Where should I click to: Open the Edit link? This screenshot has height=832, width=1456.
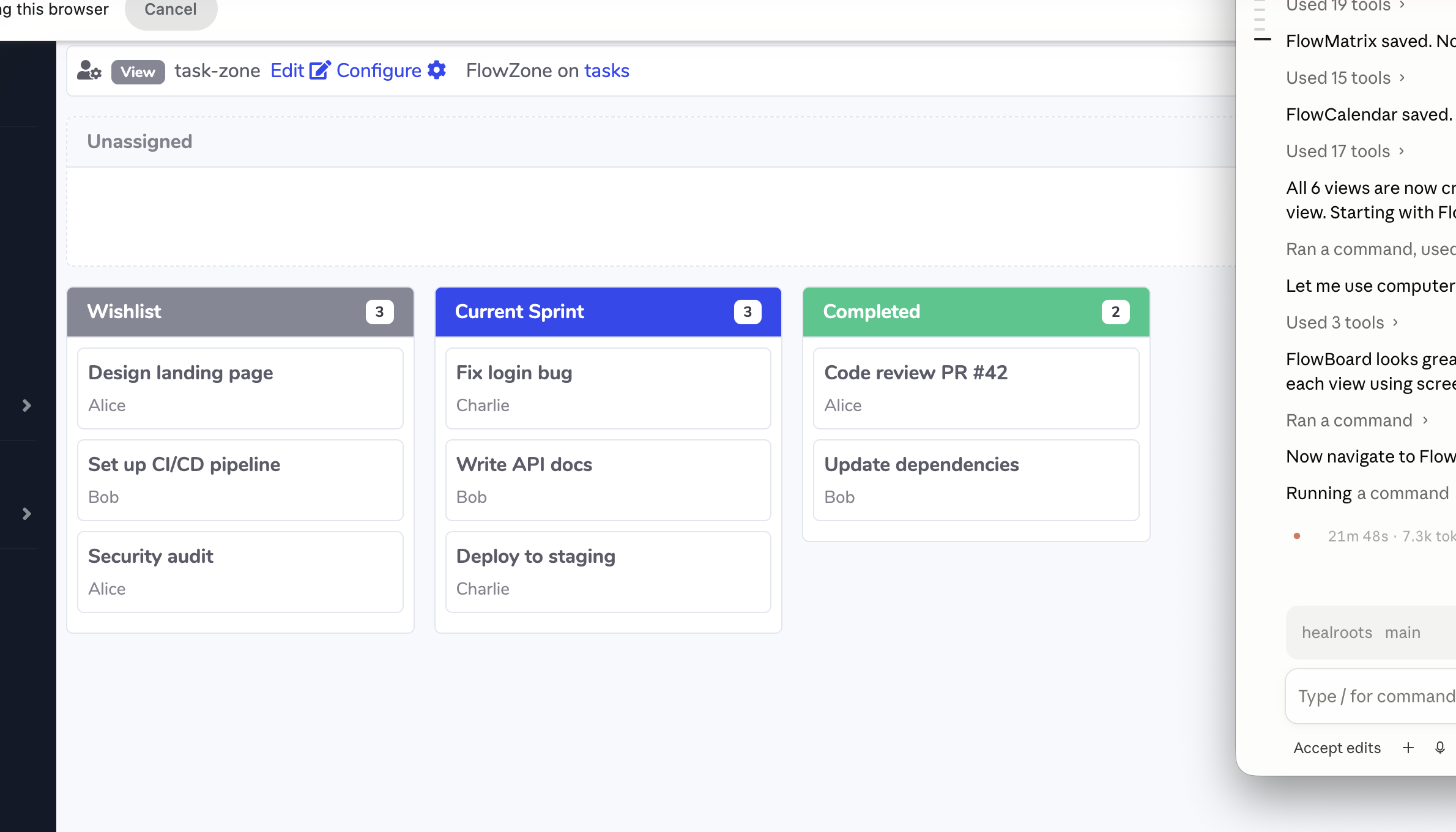[x=288, y=70]
